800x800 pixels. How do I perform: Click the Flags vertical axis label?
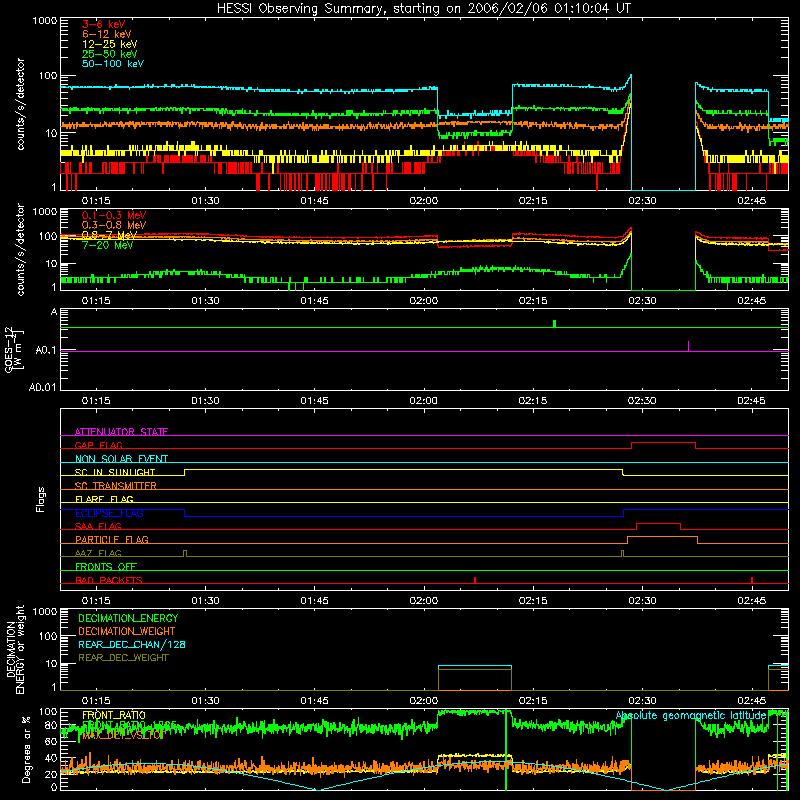(x=41, y=499)
